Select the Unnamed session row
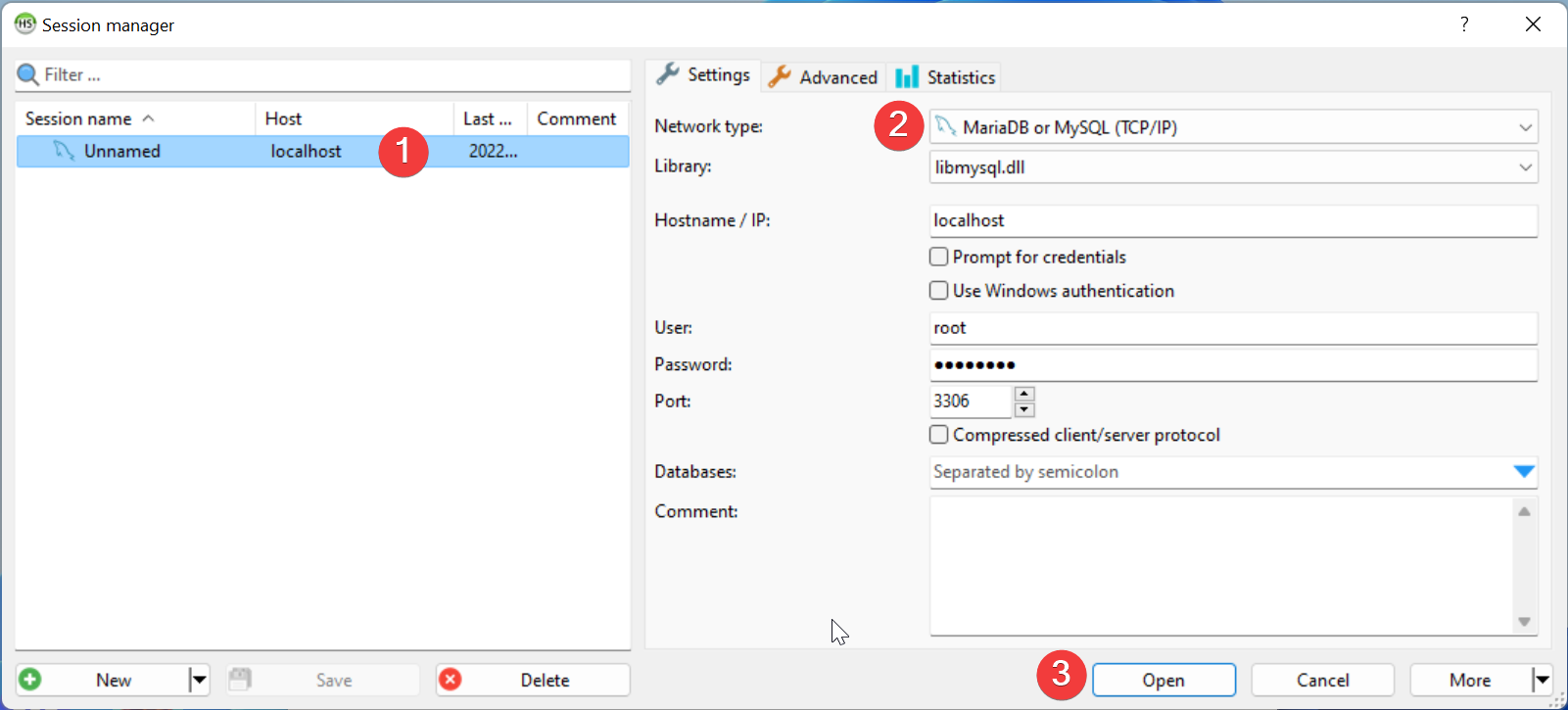Viewport: 1568px width, 710px height. tap(322, 151)
